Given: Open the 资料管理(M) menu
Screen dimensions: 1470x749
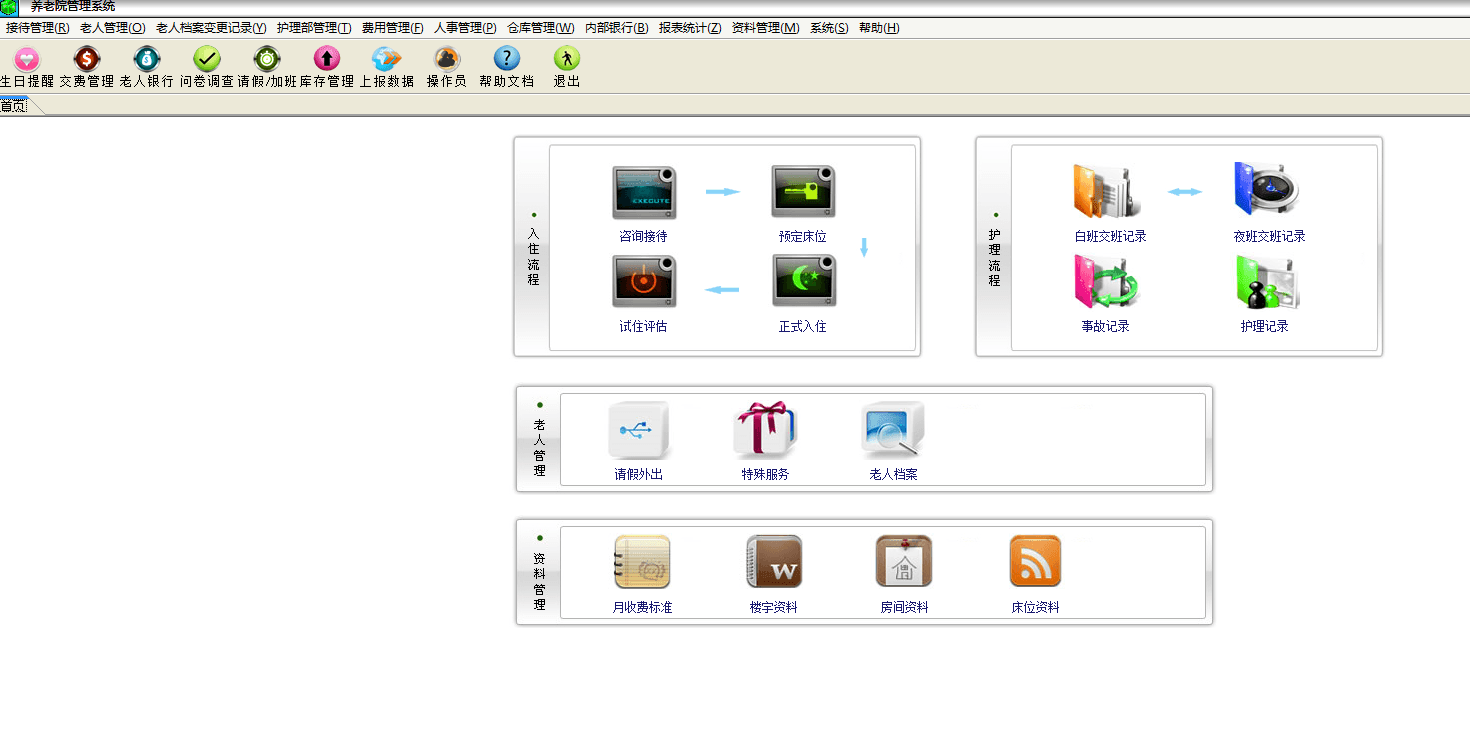Looking at the screenshot, I should pos(766,28).
